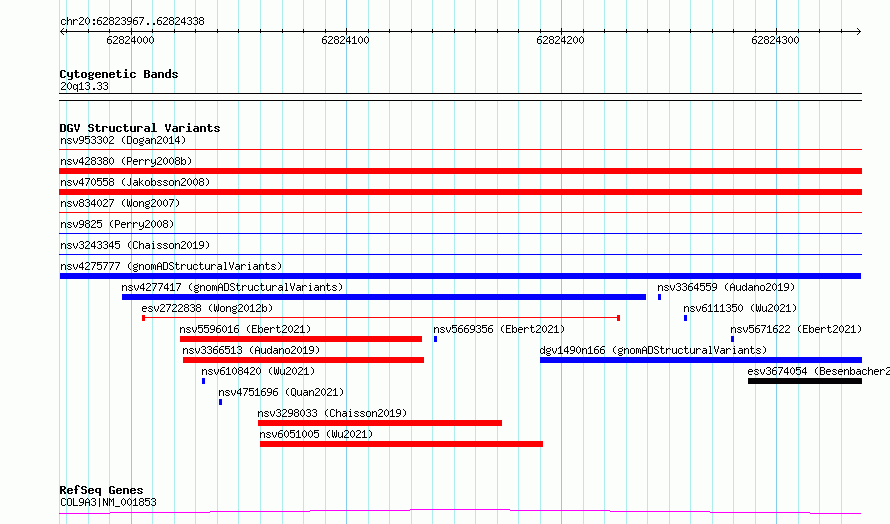Viewport: 890px width, 524px height.
Task: Open the nsv4277417 (gnomADStructuralVariants) label
Action: click(232, 287)
